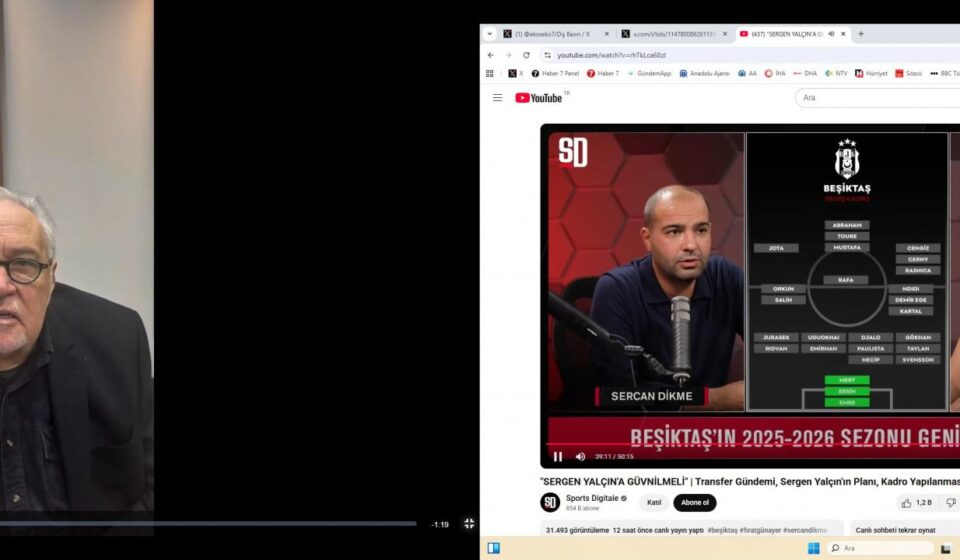
Task: Expand the tab search dropdown arrow
Action: point(490,34)
